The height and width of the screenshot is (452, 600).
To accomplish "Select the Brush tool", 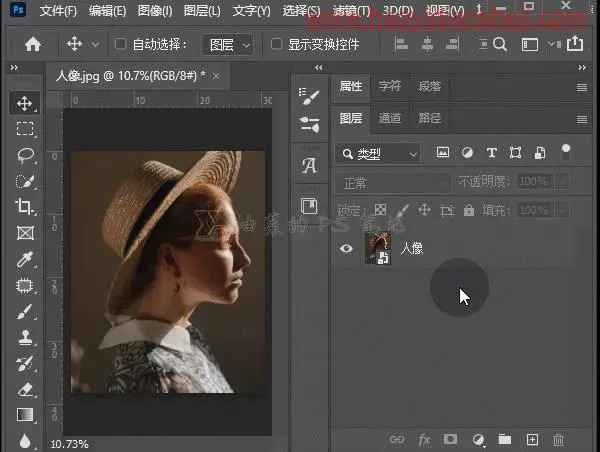I will click(25, 312).
